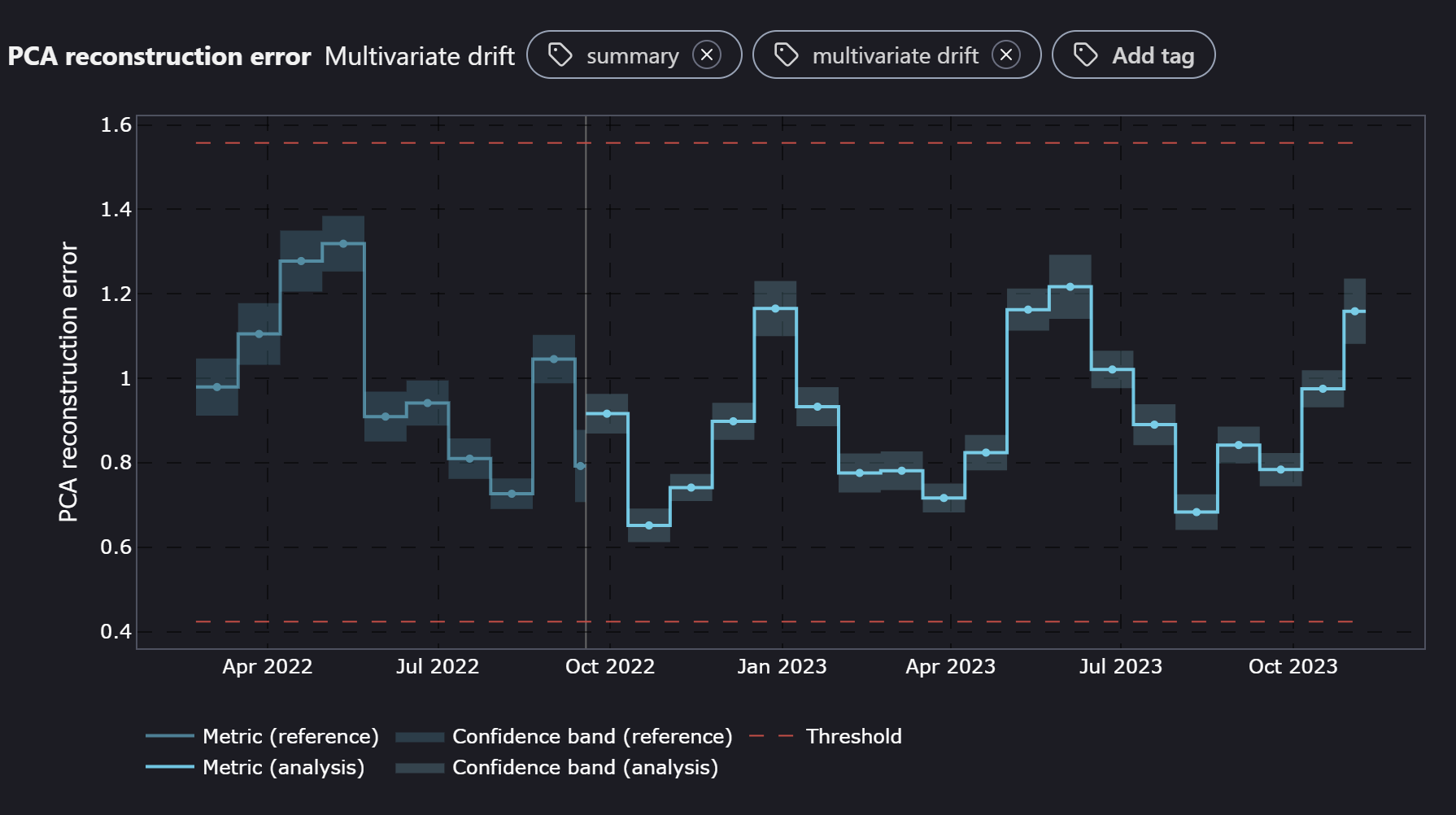Click the tag icon on the summary chip
1456x815 pixels.
[x=560, y=55]
